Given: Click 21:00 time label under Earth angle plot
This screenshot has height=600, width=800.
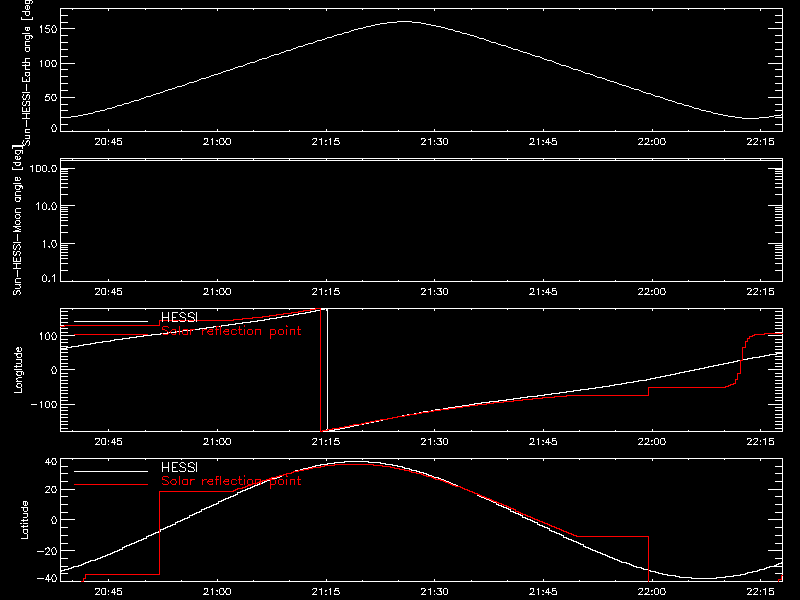Looking at the screenshot, I should tap(217, 142).
